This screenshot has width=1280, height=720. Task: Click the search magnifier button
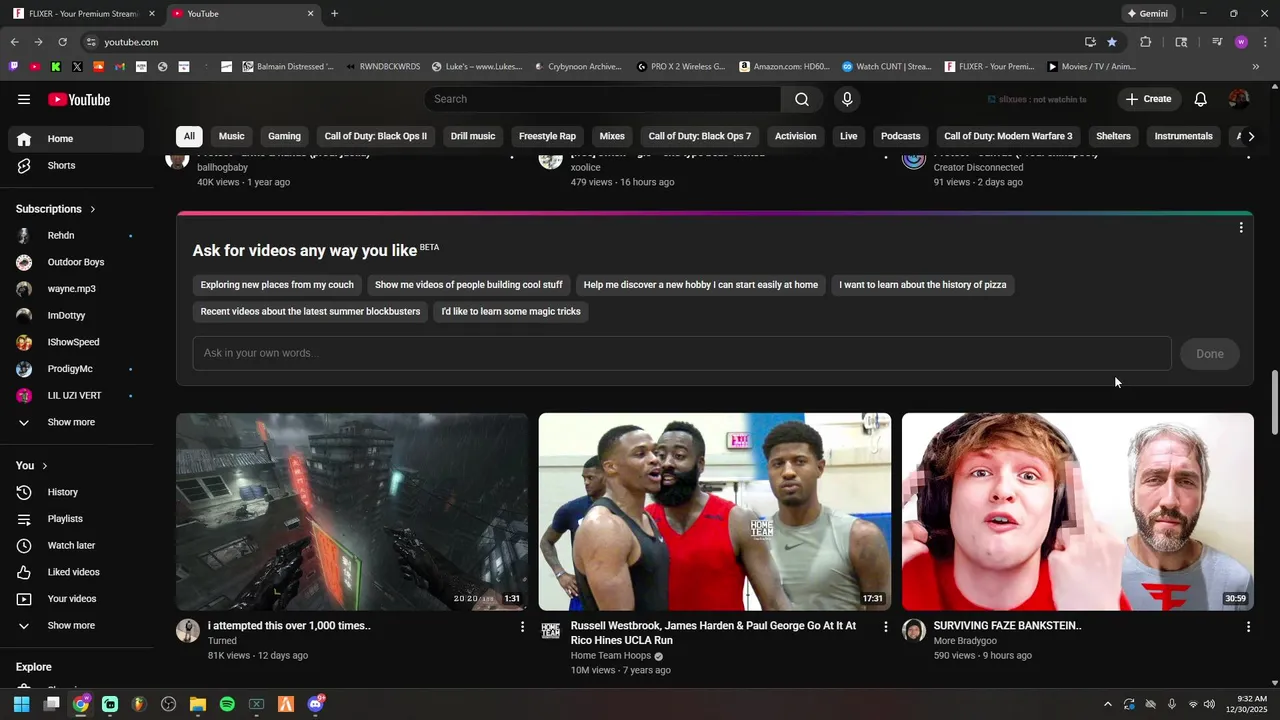click(802, 99)
